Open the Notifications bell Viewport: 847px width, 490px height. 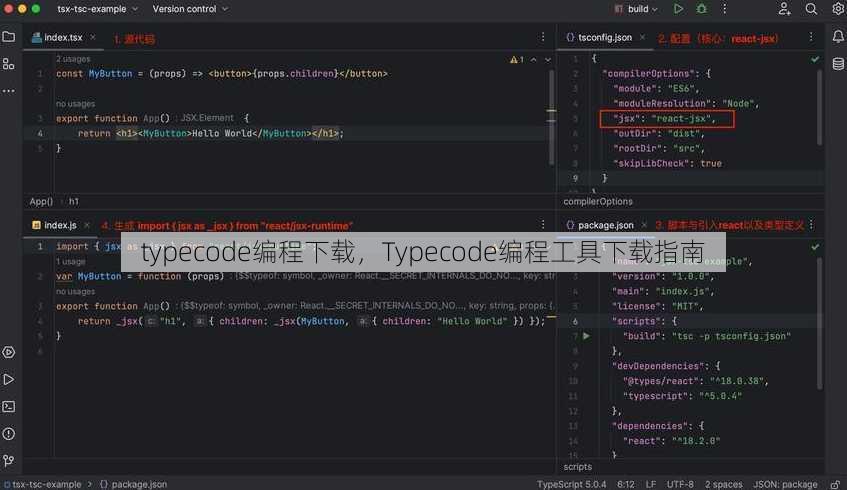point(838,36)
